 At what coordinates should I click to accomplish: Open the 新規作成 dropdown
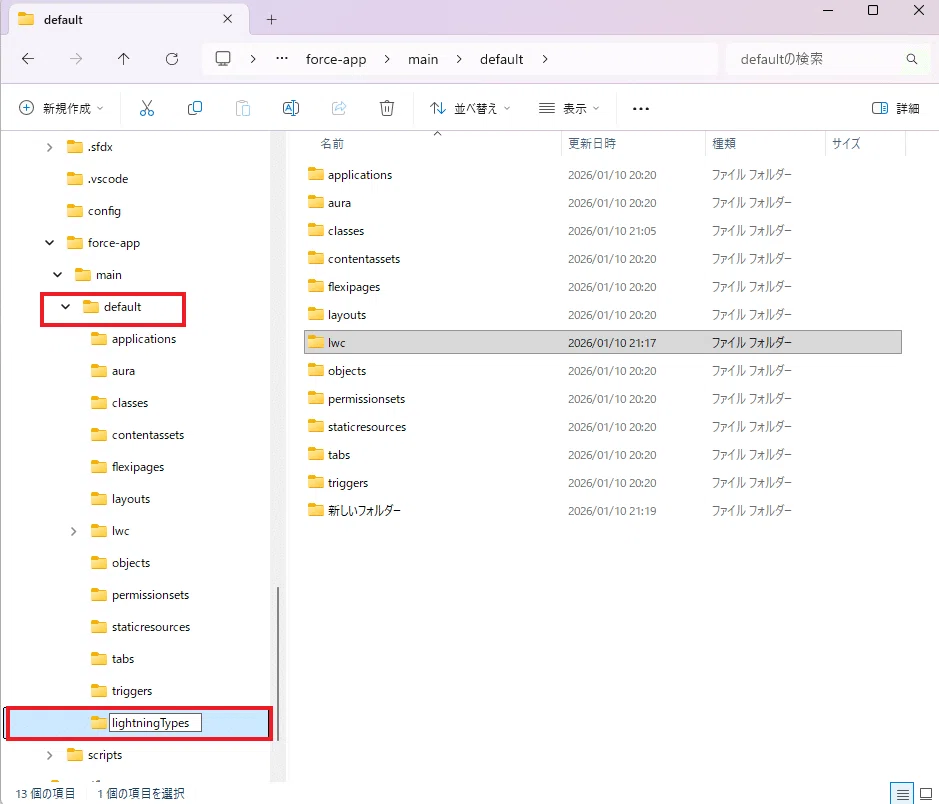[x=61, y=108]
